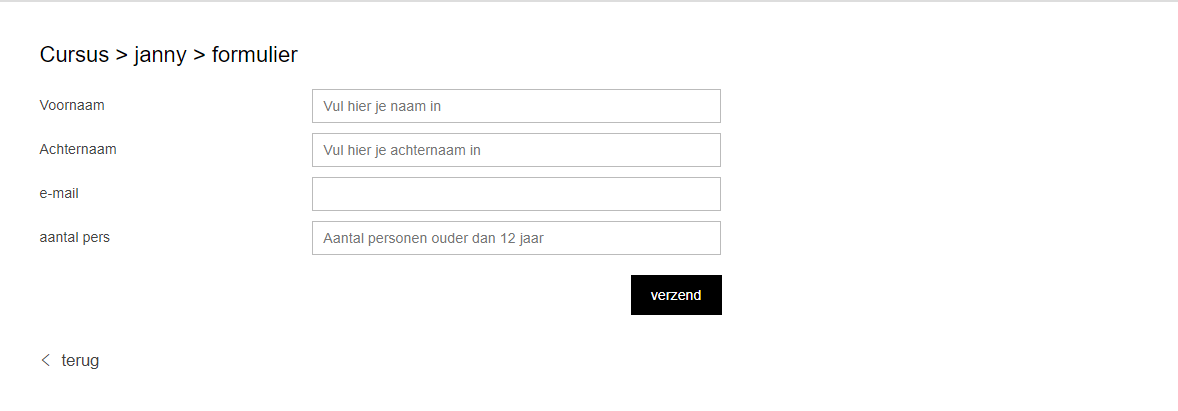The width and height of the screenshot is (1178, 411).
Task: Click placeholder "Vul hier je achternaam in"
Action: tap(402, 150)
